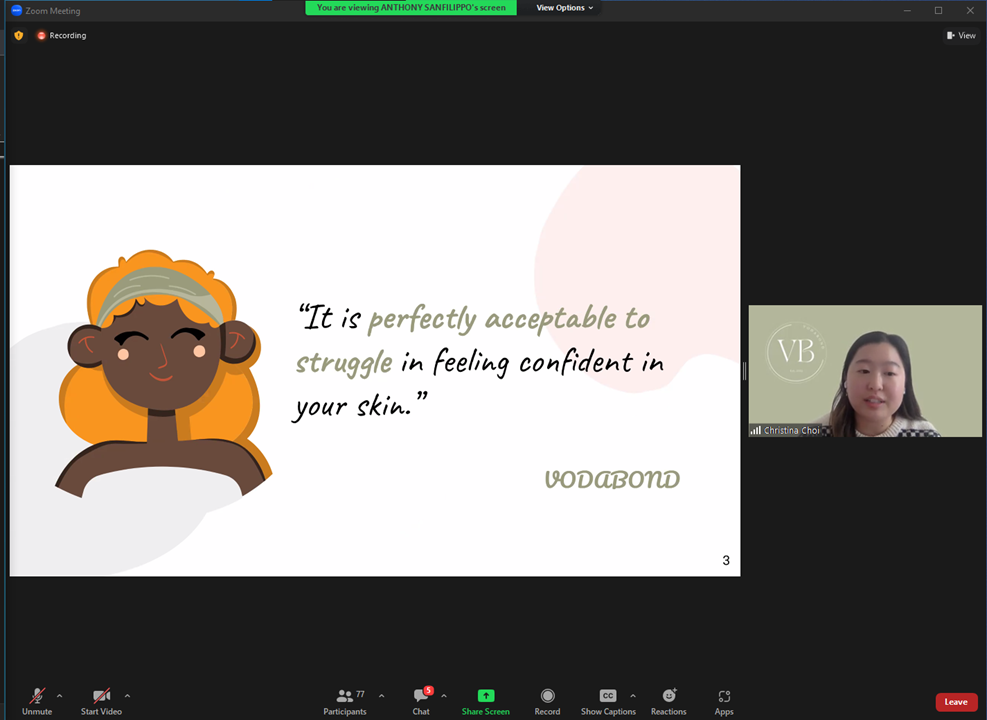
Task: Click the encryption shield icon
Action: [x=19, y=36]
